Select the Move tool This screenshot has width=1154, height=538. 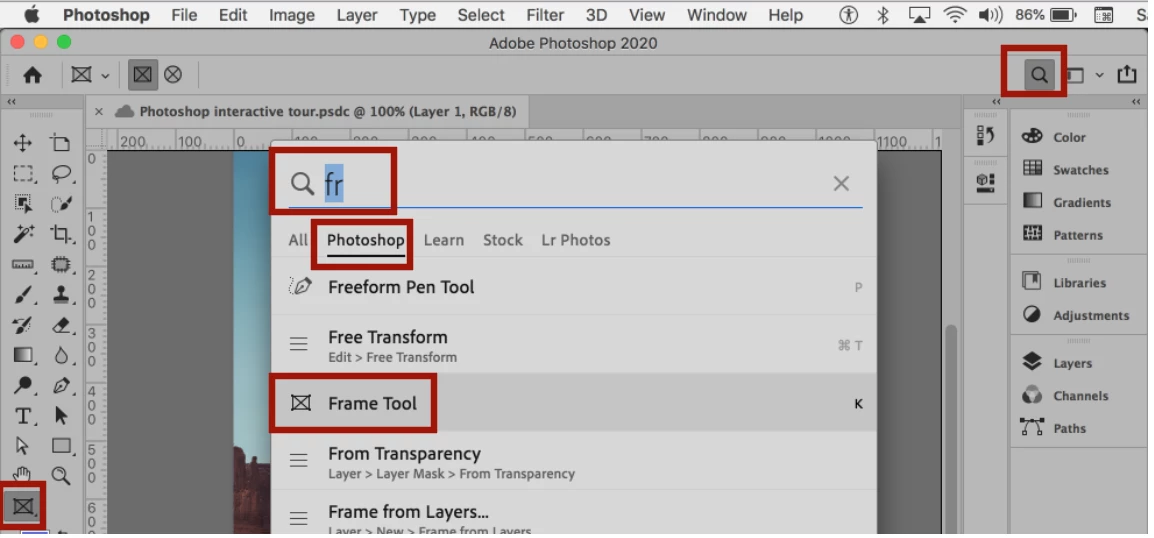coord(23,143)
